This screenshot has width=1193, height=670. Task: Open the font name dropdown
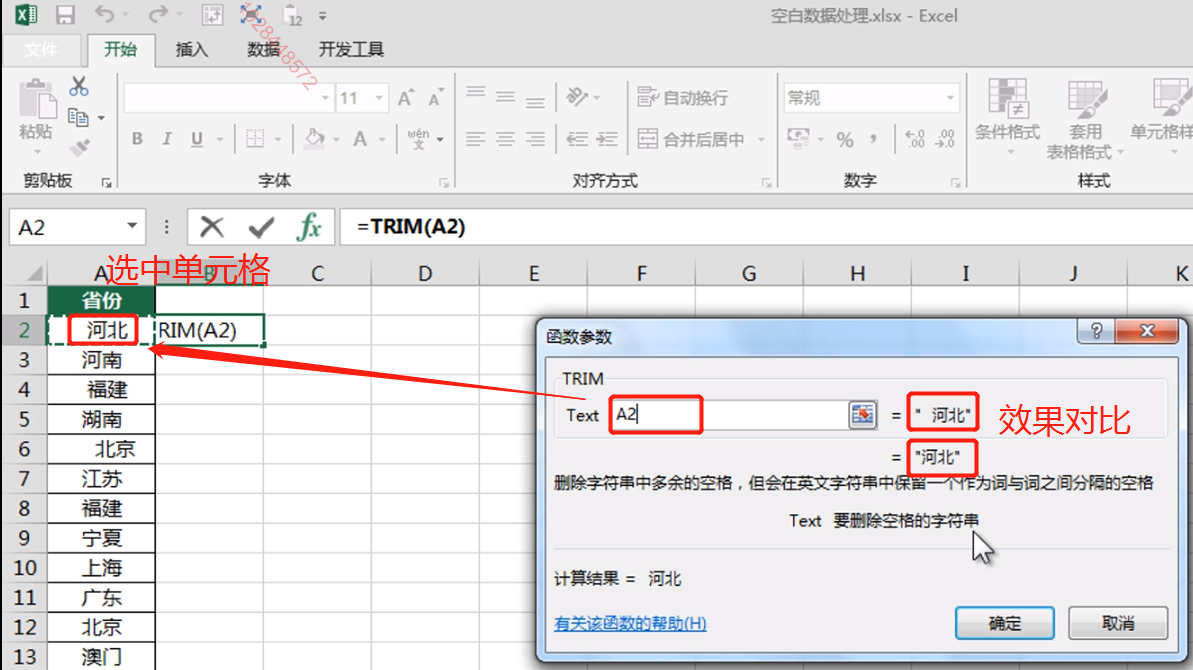[x=326, y=98]
